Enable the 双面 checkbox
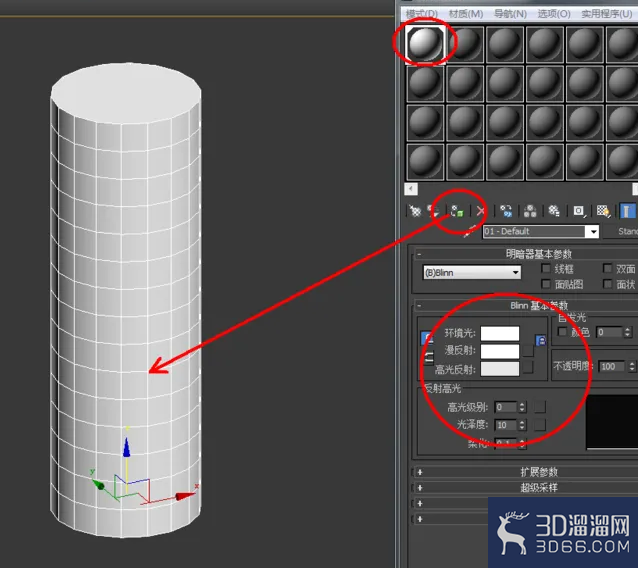The image size is (638, 568). point(607,268)
